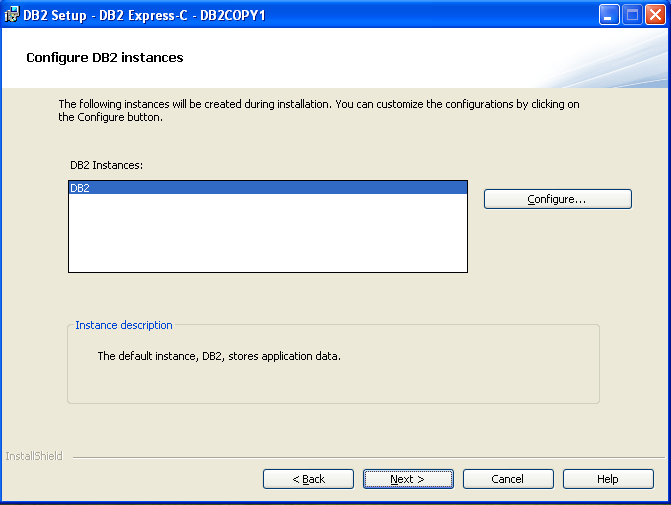Click the 'DB2 Instances:' label
Viewport: 671px width, 505px height.
(107, 165)
